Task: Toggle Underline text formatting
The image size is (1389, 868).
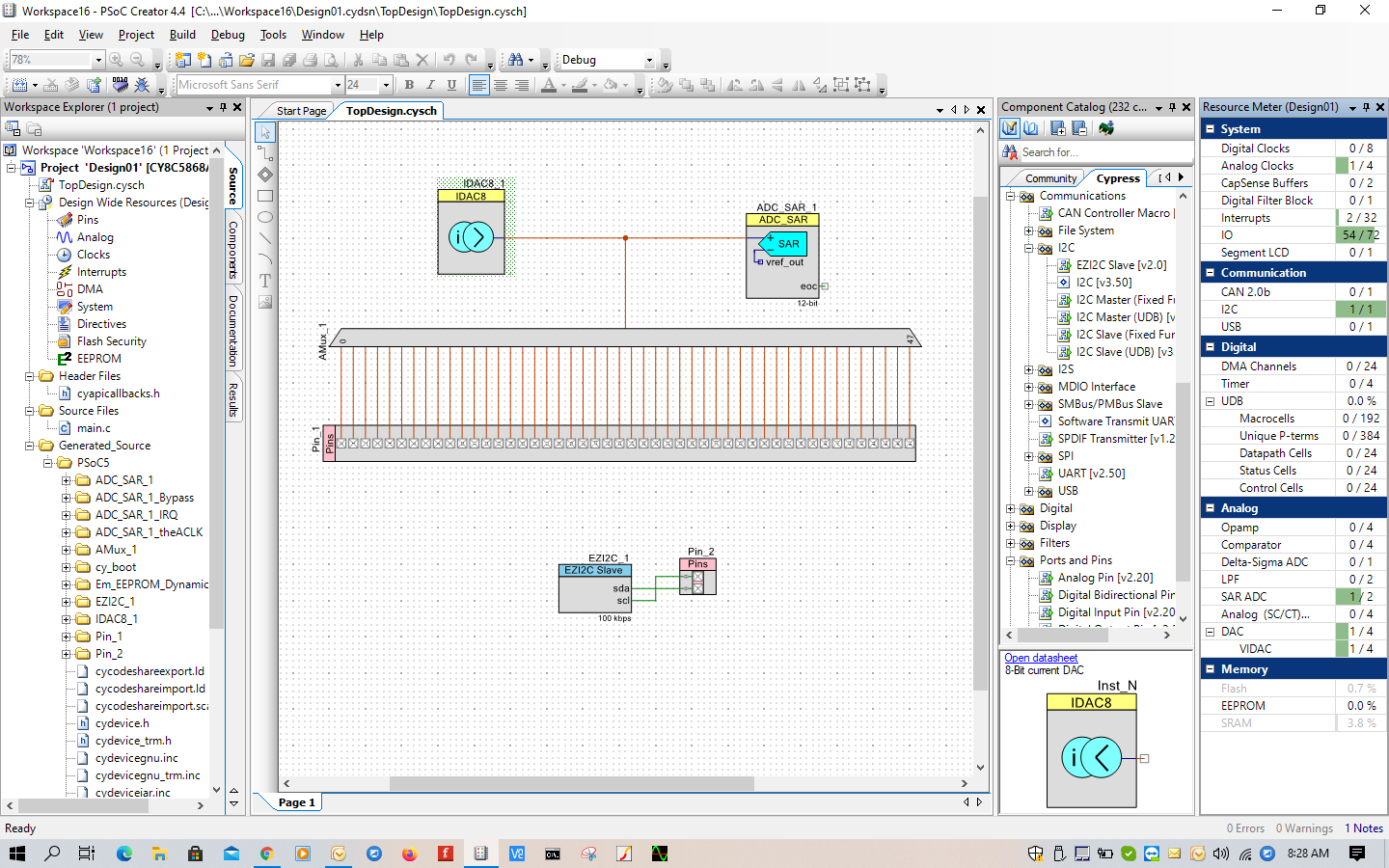Action: click(x=451, y=85)
